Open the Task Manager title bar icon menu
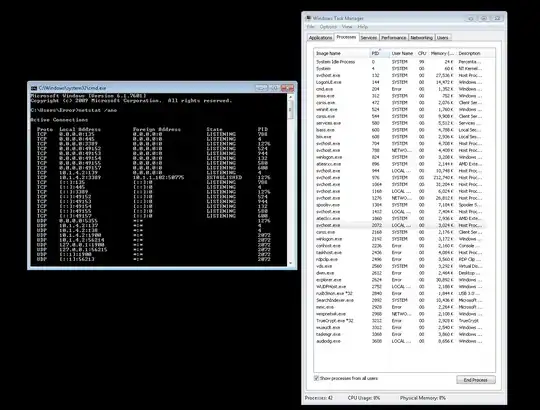The width and height of the screenshot is (540, 410). tap(308, 18)
